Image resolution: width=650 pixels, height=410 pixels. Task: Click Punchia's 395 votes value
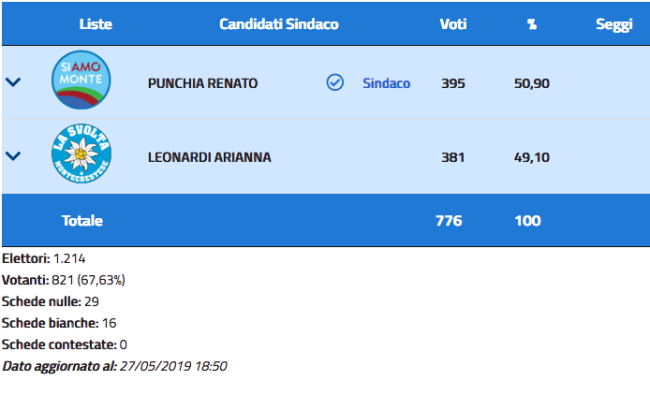pos(453,83)
